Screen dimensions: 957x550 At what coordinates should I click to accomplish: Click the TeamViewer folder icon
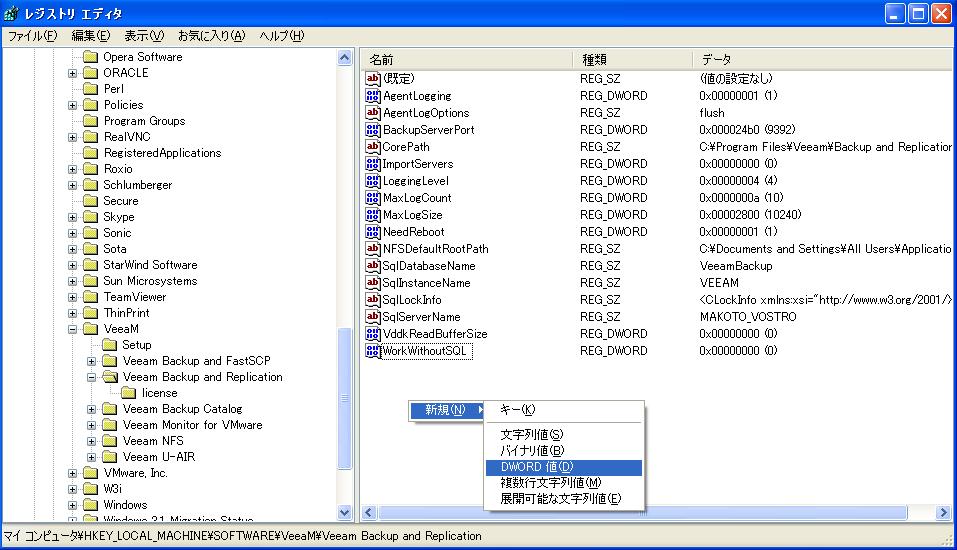(x=90, y=297)
